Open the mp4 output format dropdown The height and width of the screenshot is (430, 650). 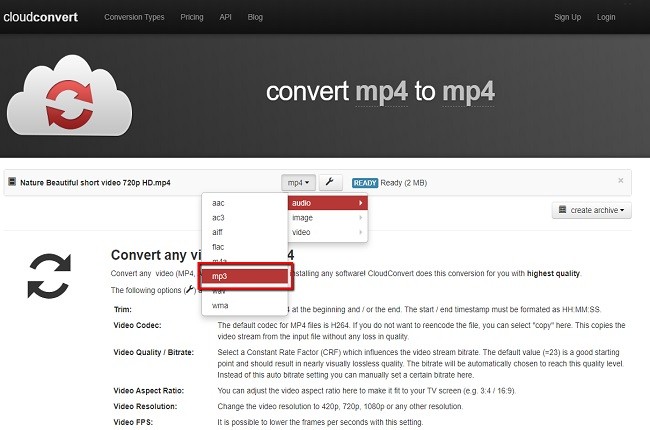pyautogui.click(x=298, y=182)
